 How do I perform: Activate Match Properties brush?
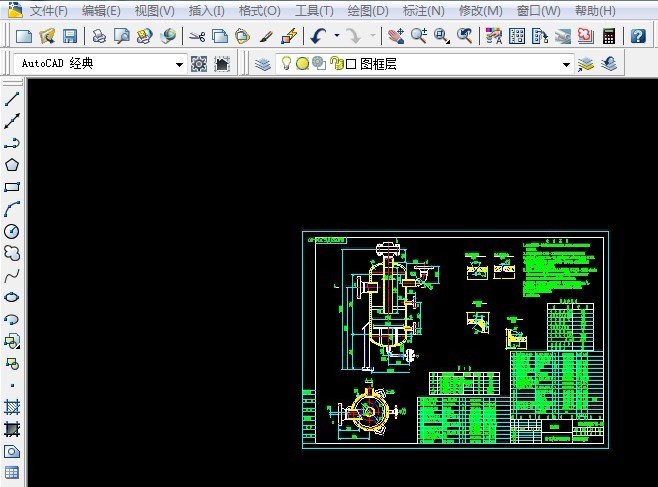click(x=266, y=36)
